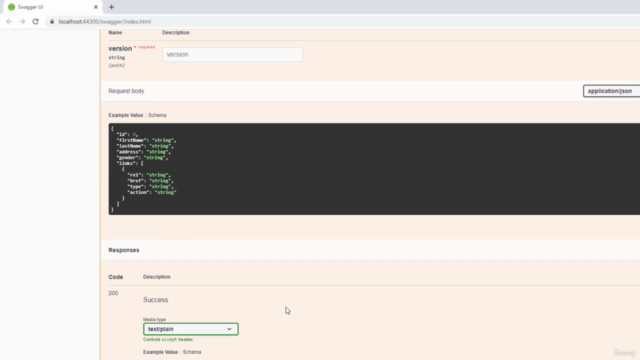Go forward using the browser forward arrow
Viewport: 640px width, 360px height.
[x=22, y=22]
